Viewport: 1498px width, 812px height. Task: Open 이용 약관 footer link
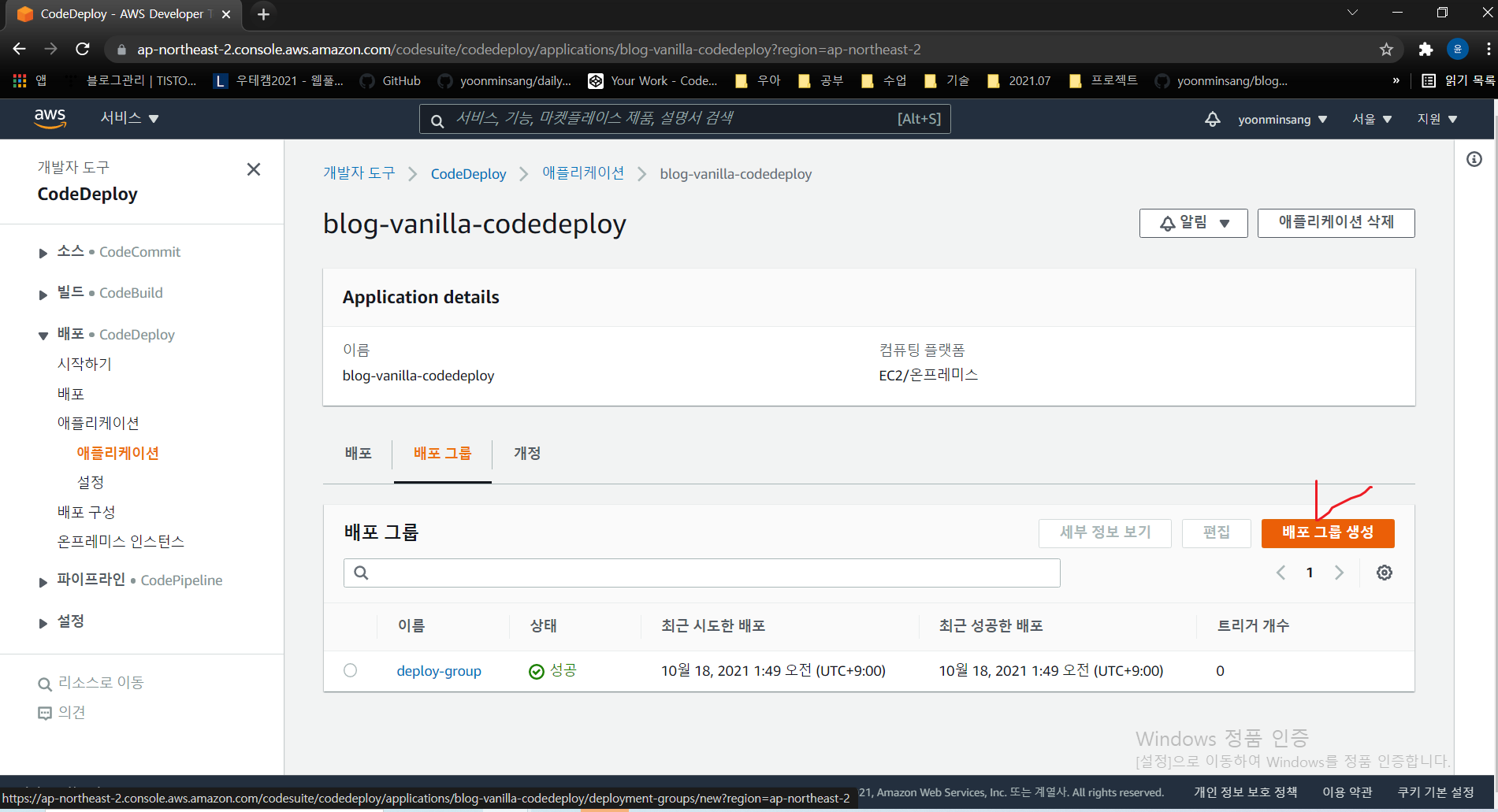(1347, 792)
